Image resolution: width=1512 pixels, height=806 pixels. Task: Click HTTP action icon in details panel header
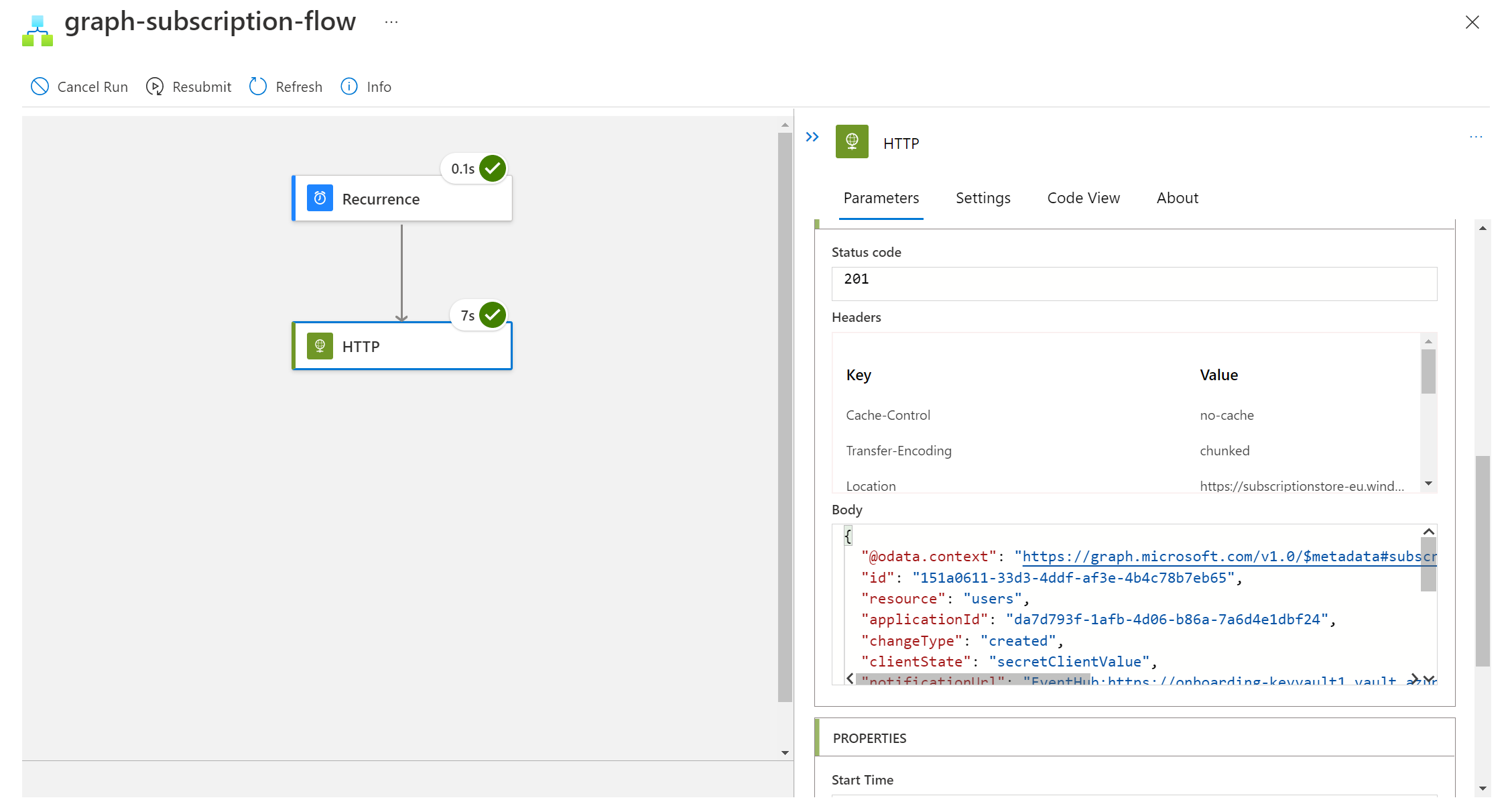(852, 141)
